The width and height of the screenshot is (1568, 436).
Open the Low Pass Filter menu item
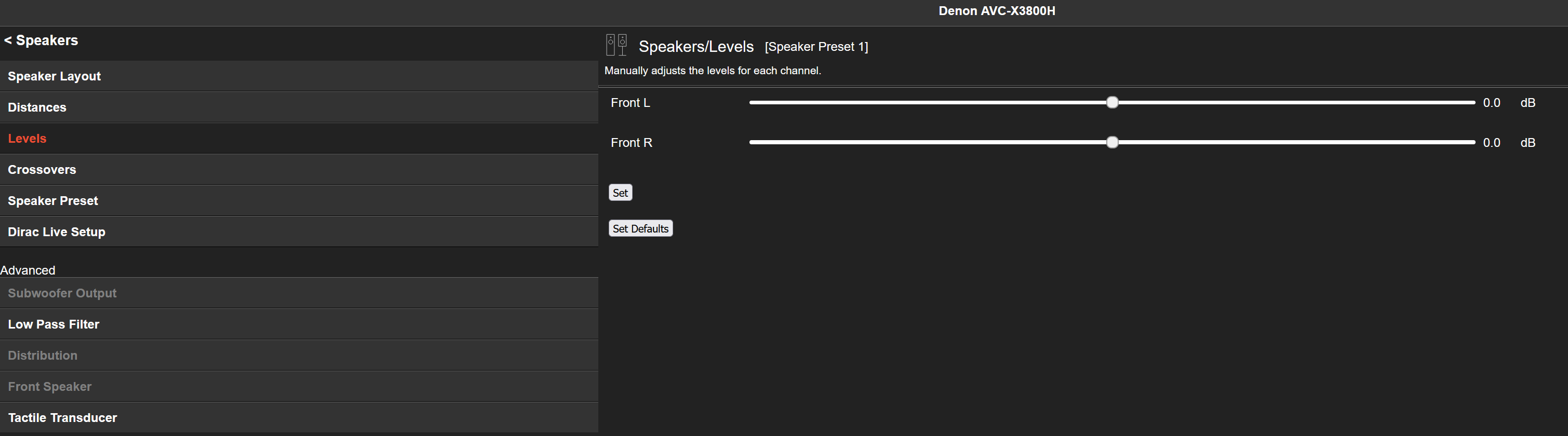(299, 324)
